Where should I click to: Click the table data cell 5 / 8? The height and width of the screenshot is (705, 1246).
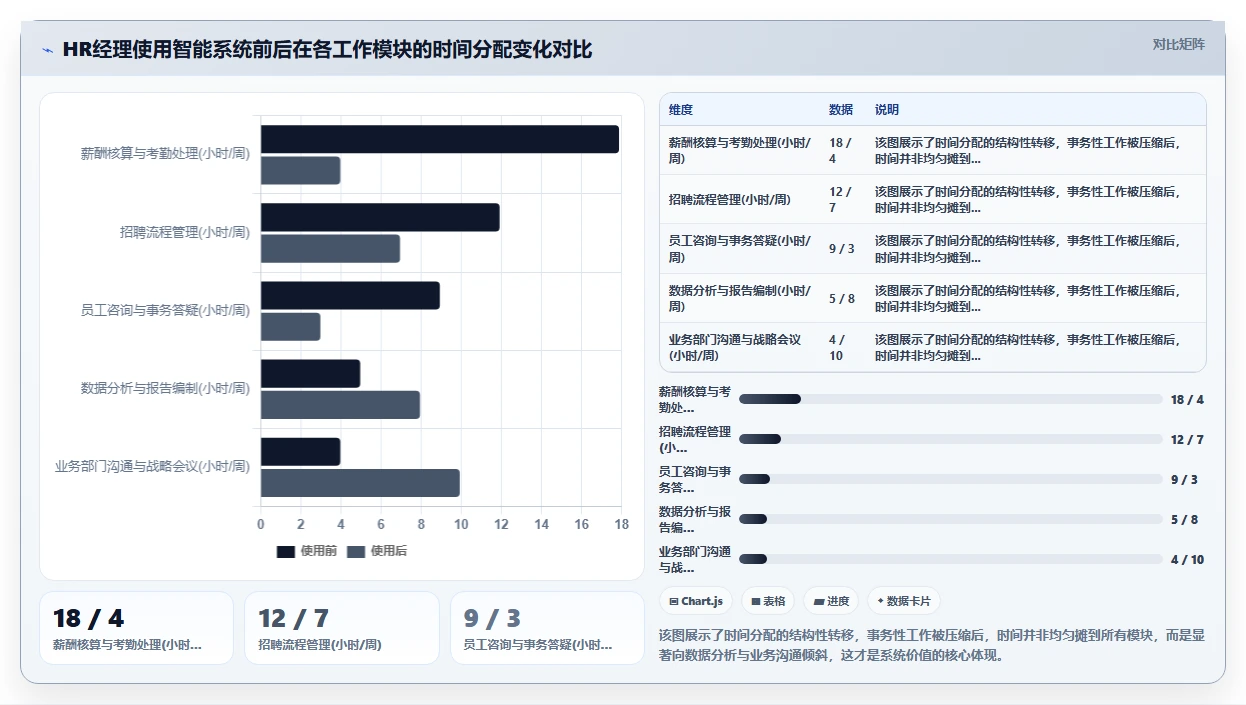pos(844,298)
